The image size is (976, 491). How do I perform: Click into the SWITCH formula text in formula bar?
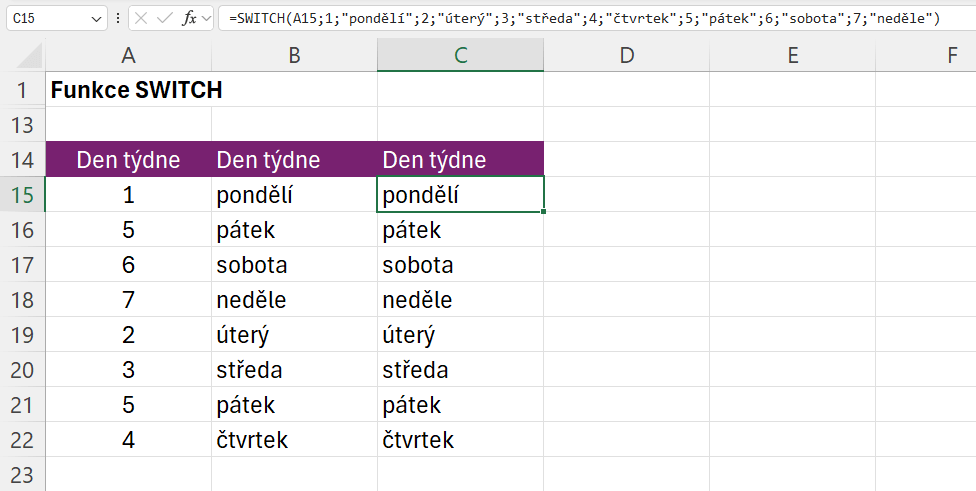[x=580, y=18]
